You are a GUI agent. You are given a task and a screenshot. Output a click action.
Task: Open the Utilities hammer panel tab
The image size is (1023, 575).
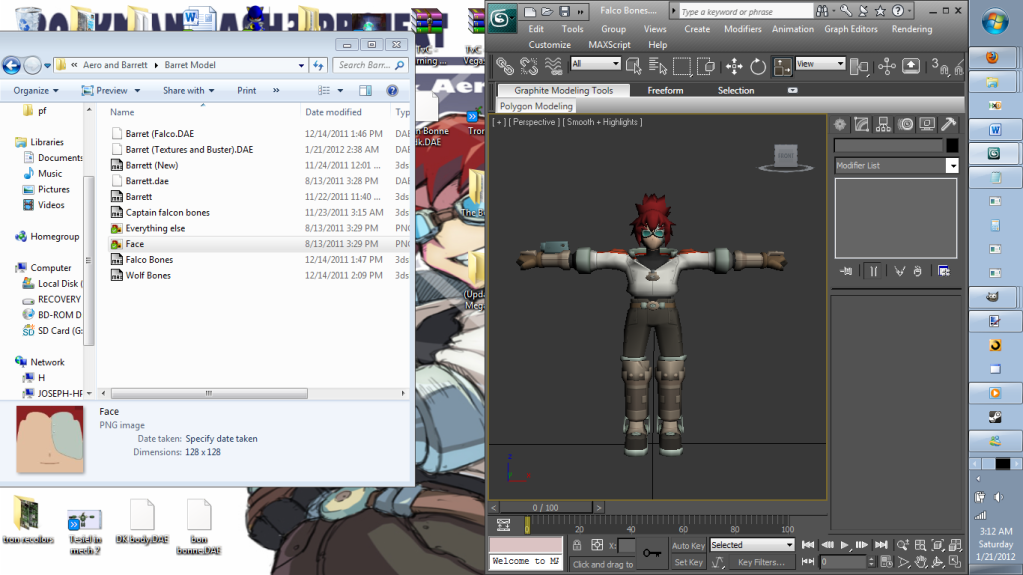949,124
